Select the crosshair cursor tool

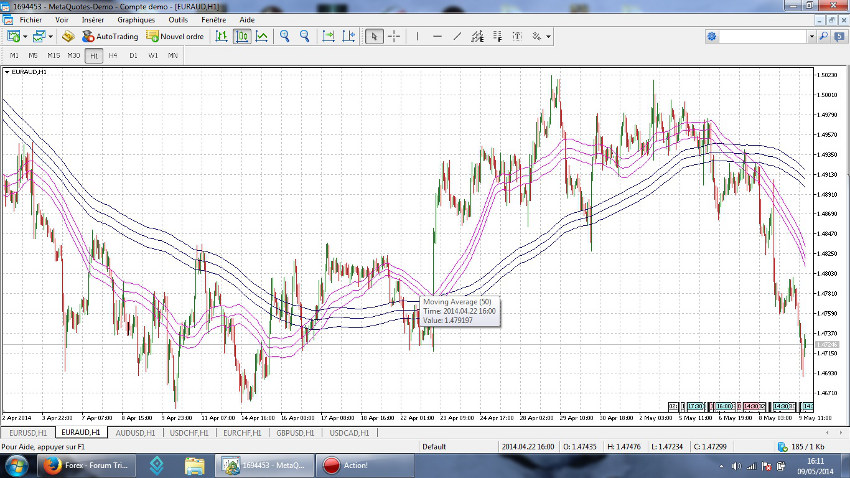click(394, 36)
